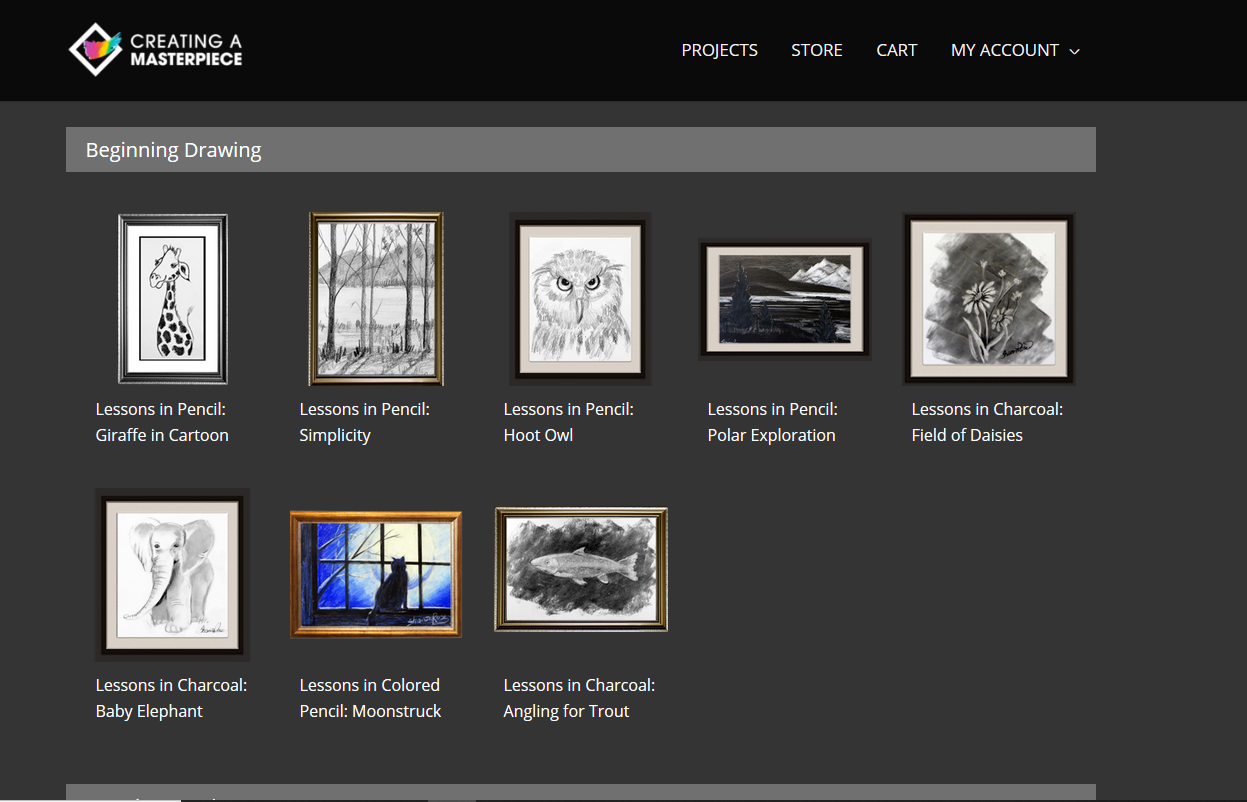
Task: Open the Simplicity forest drawing thumbnail
Action: (x=376, y=298)
